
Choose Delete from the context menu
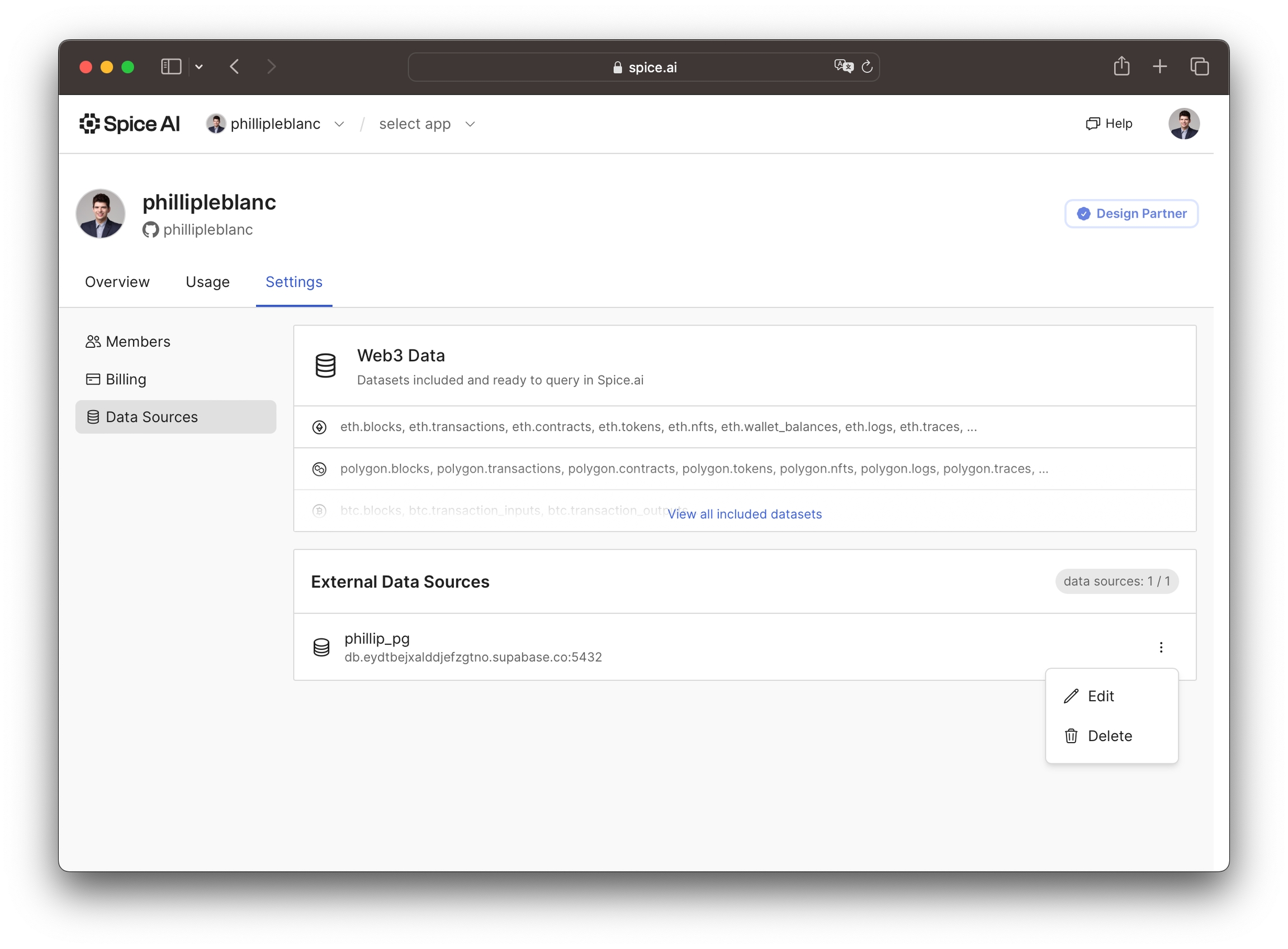(1109, 736)
